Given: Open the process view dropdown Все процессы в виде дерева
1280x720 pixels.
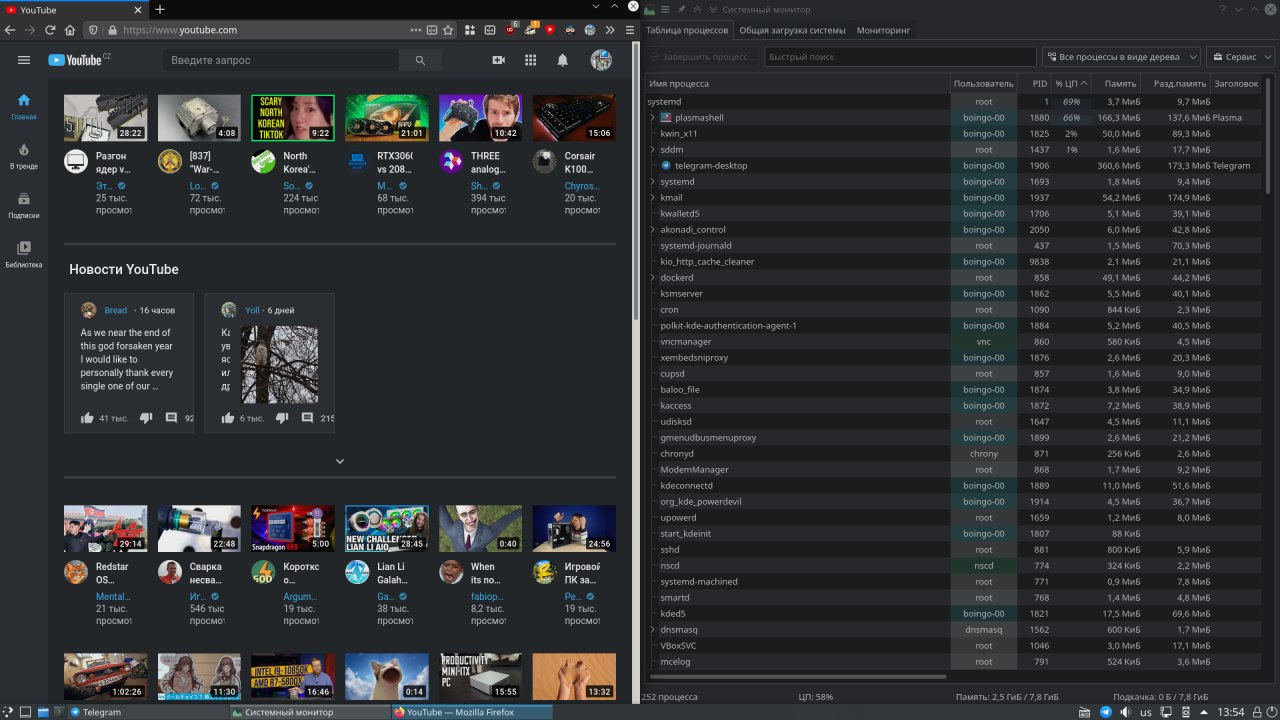Looking at the screenshot, I should coord(1122,57).
